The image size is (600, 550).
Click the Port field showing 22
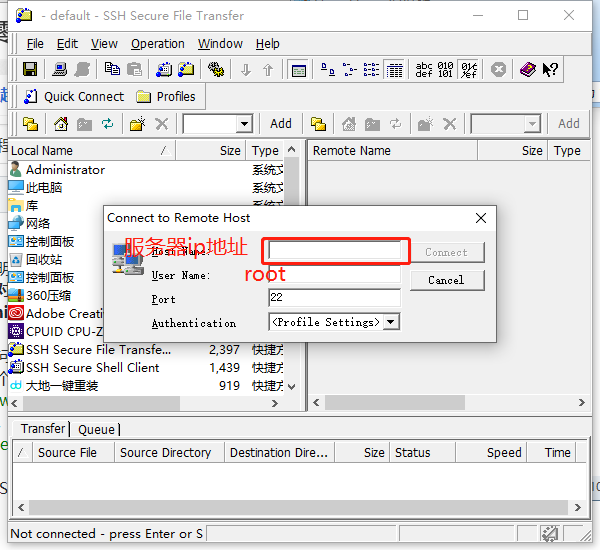tap(334, 298)
